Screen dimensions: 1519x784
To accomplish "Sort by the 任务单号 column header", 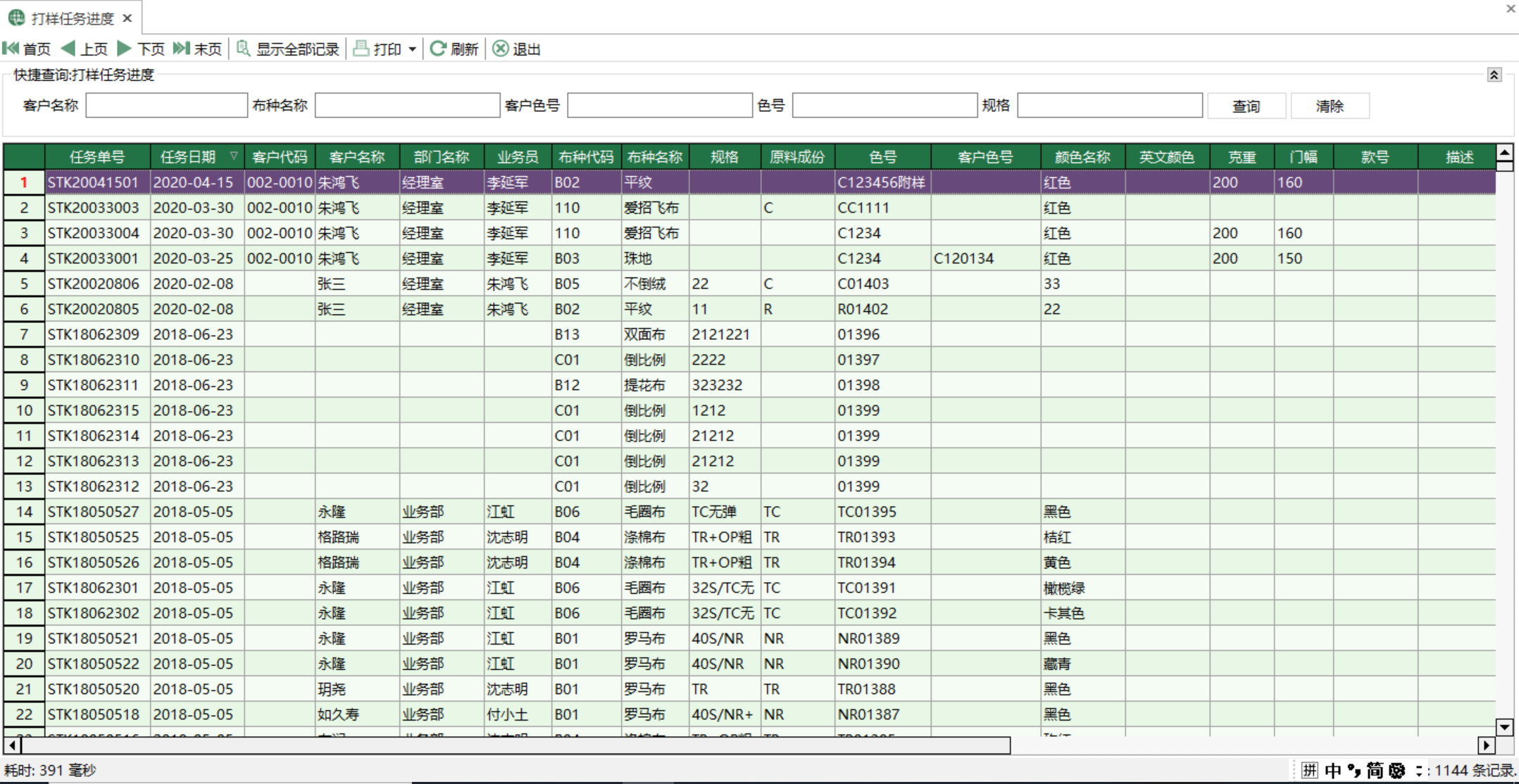I will point(97,157).
